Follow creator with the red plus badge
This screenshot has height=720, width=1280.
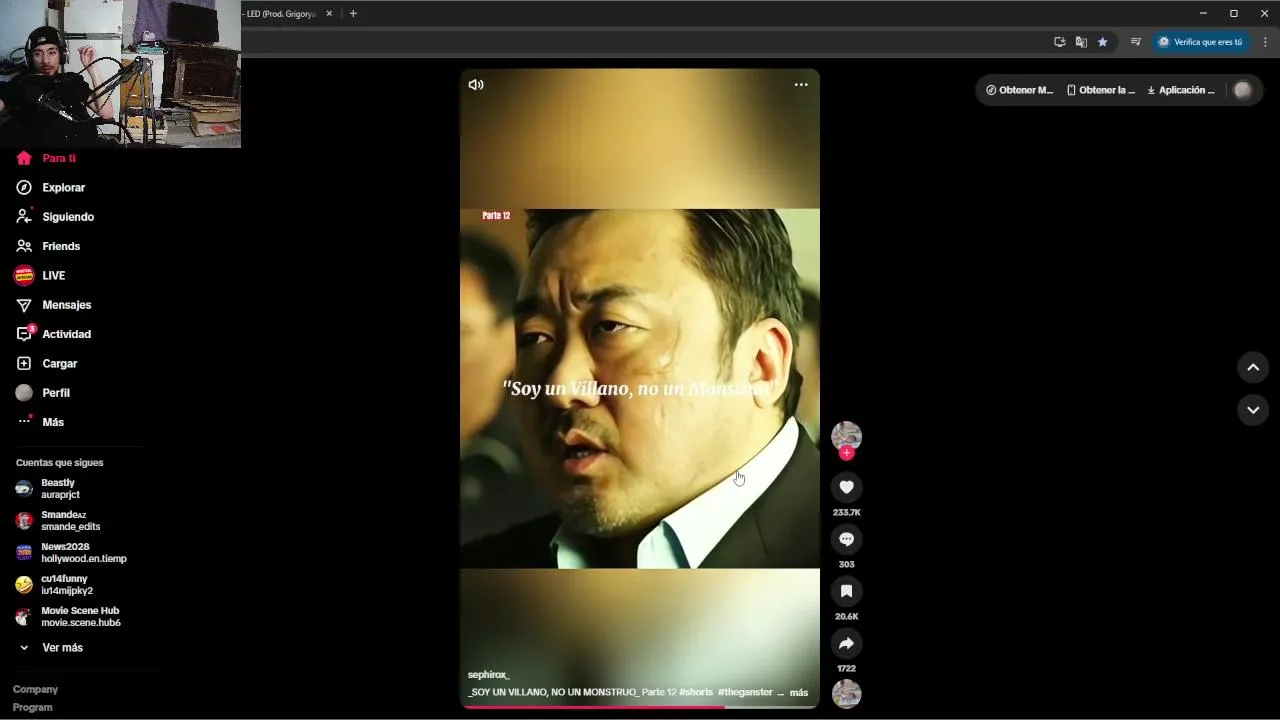(846, 453)
